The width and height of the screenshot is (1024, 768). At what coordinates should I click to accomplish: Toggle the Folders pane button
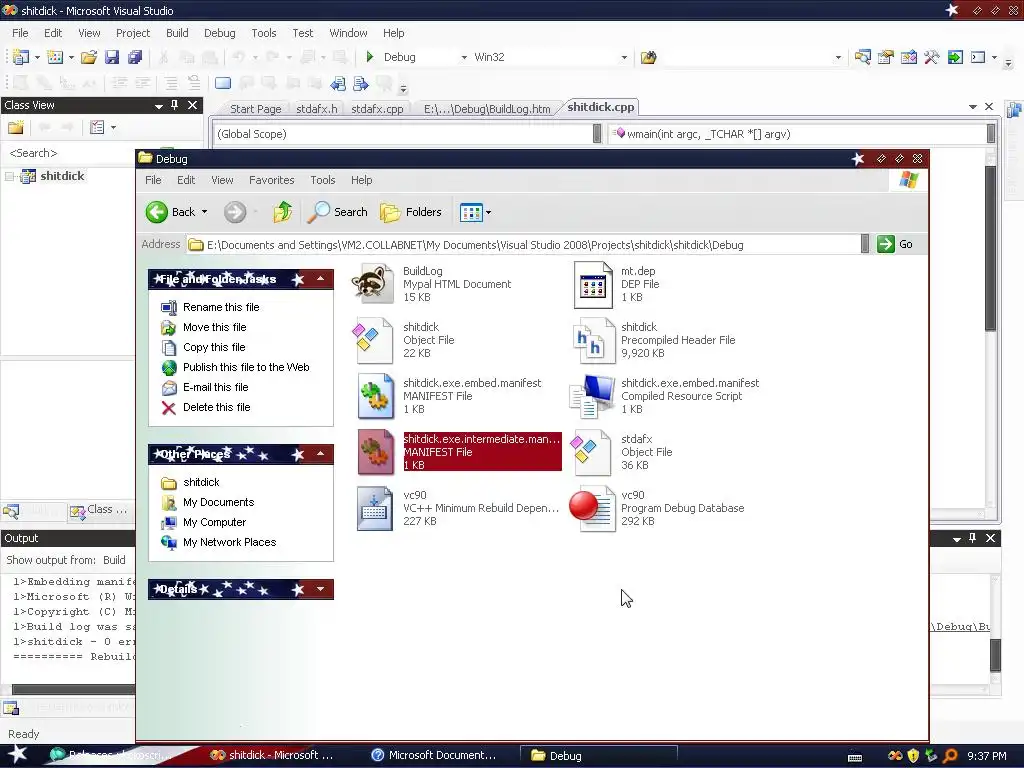[x=411, y=212]
